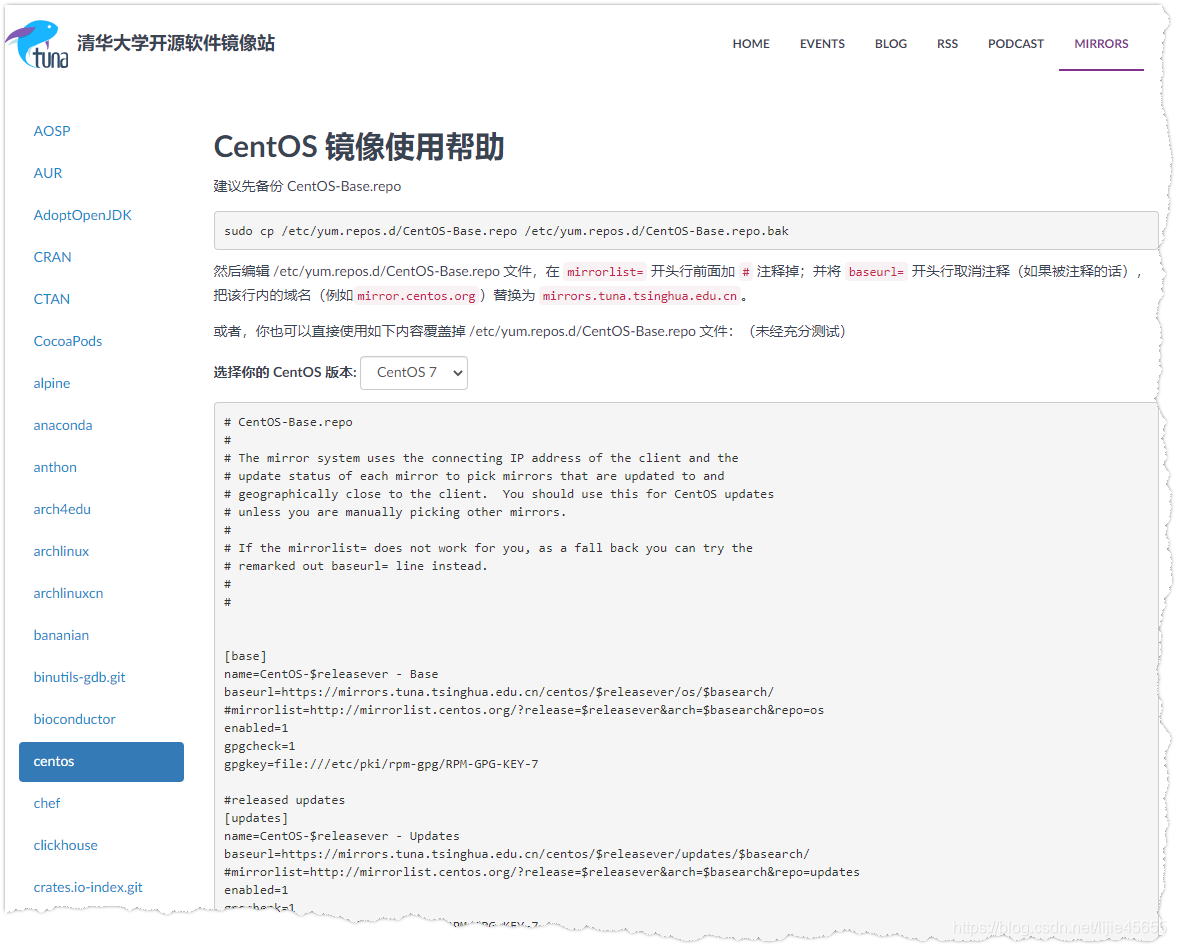
Task: Click the [base] section line
Action: coord(245,656)
